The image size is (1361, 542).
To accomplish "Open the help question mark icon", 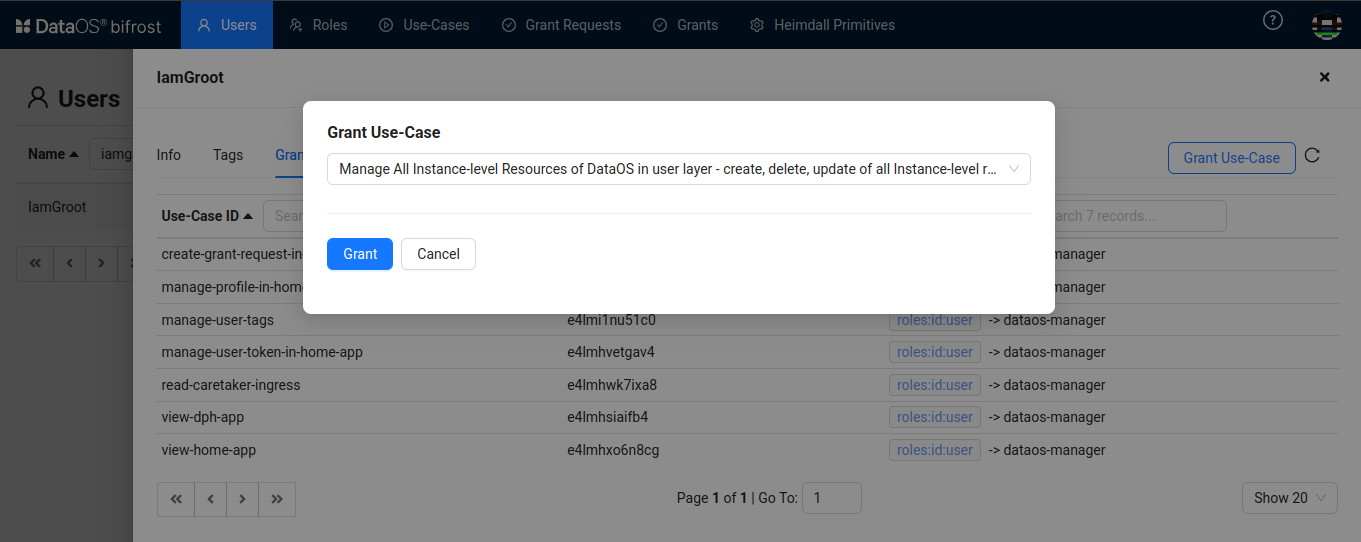I will tap(1272, 20).
